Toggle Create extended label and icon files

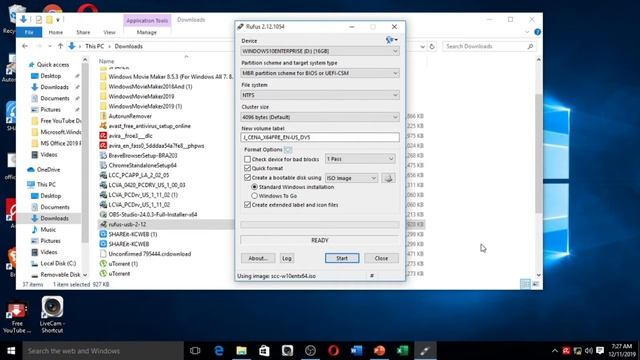click(x=247, y=205)
